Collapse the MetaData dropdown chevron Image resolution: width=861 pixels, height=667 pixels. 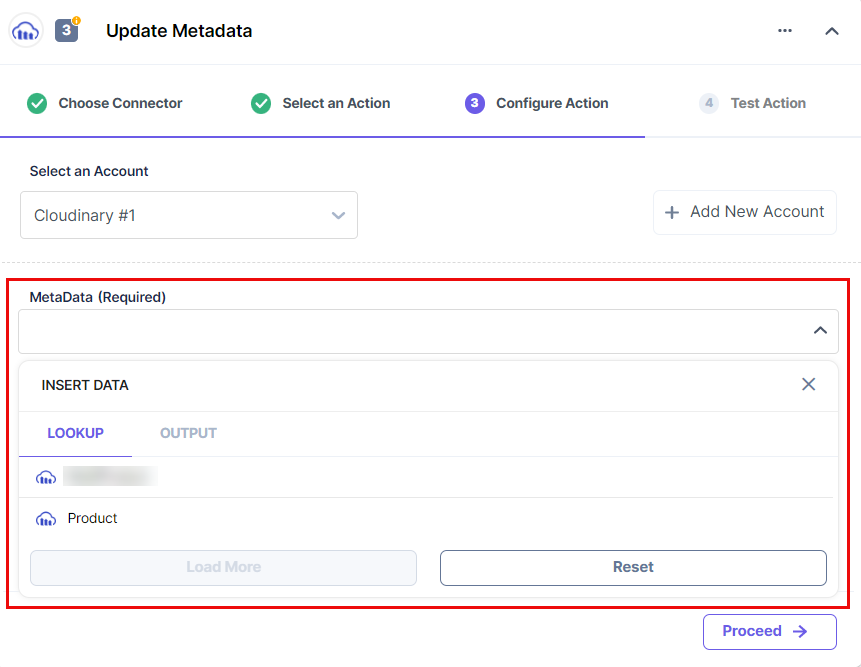coord(820,330)
